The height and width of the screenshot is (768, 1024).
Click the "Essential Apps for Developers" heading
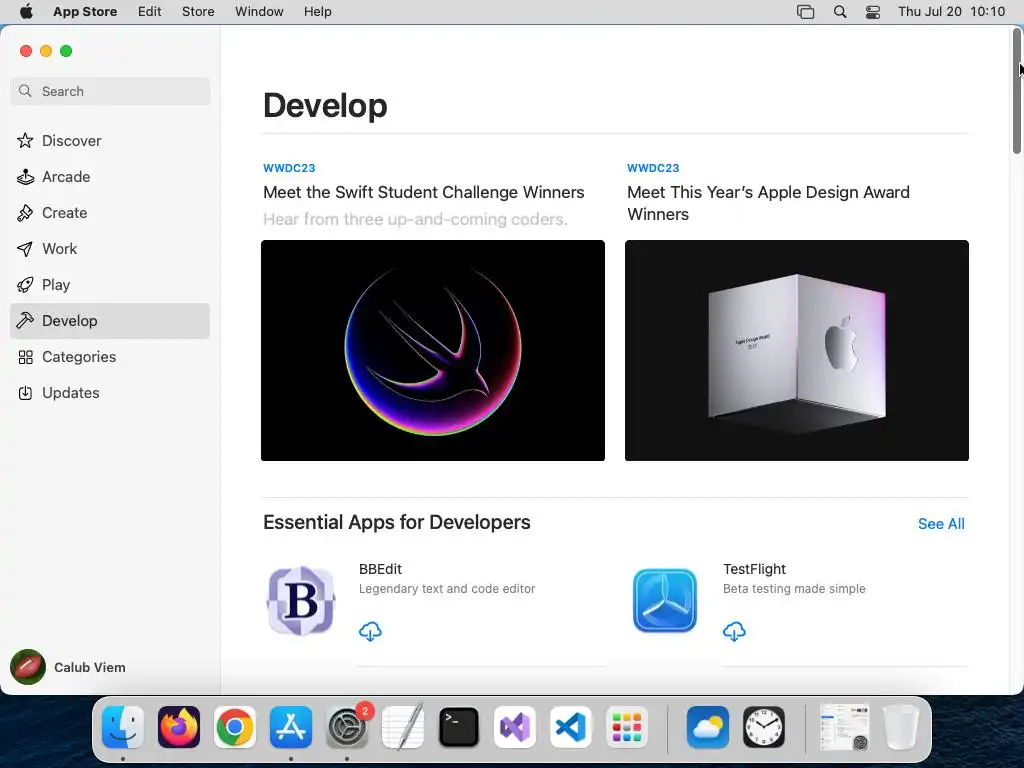pyautogui.click(x=396, y=522)
